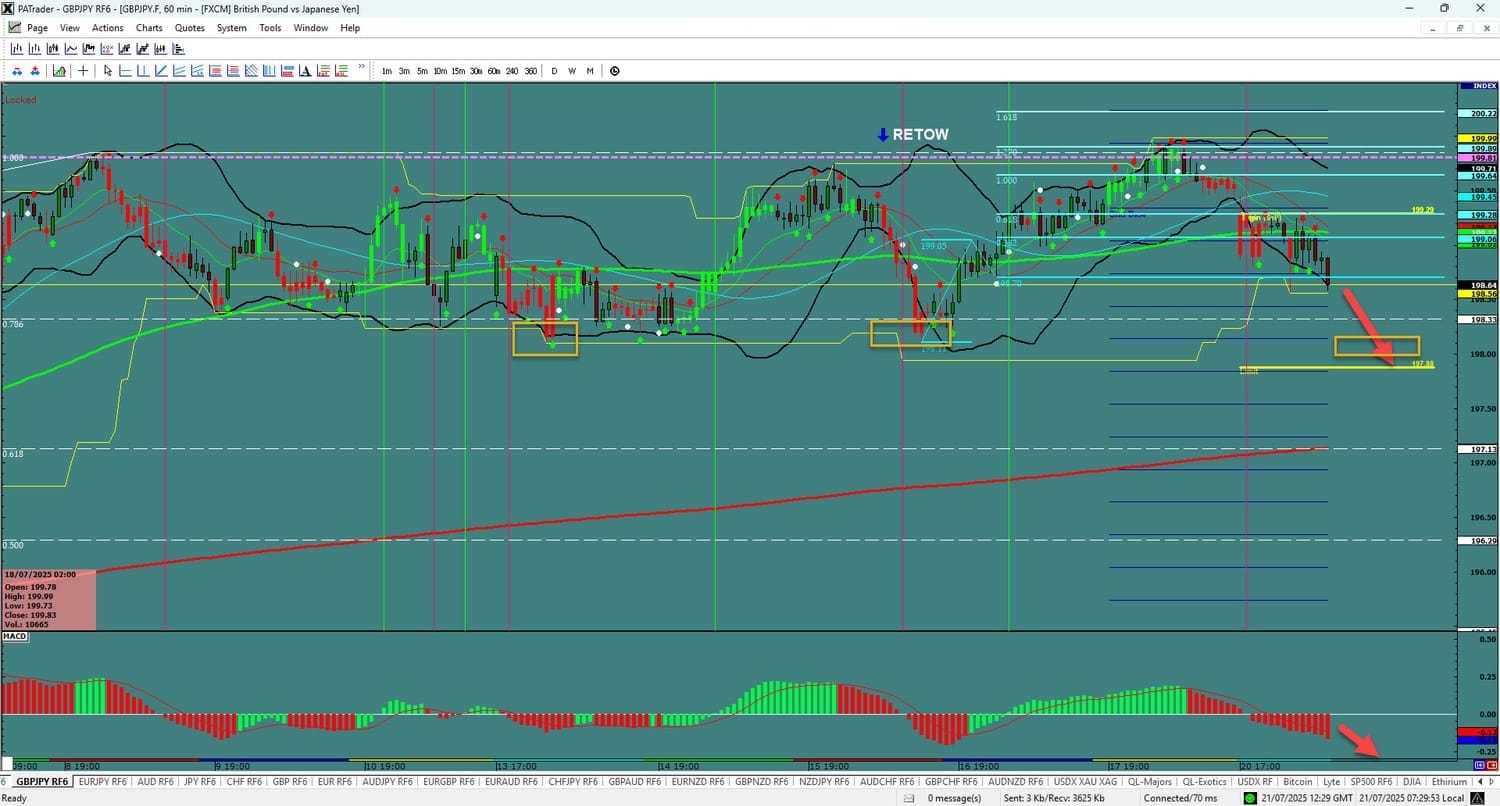
Task: Go to the USDX XAU XAG tab
Action: (1083, 782)
